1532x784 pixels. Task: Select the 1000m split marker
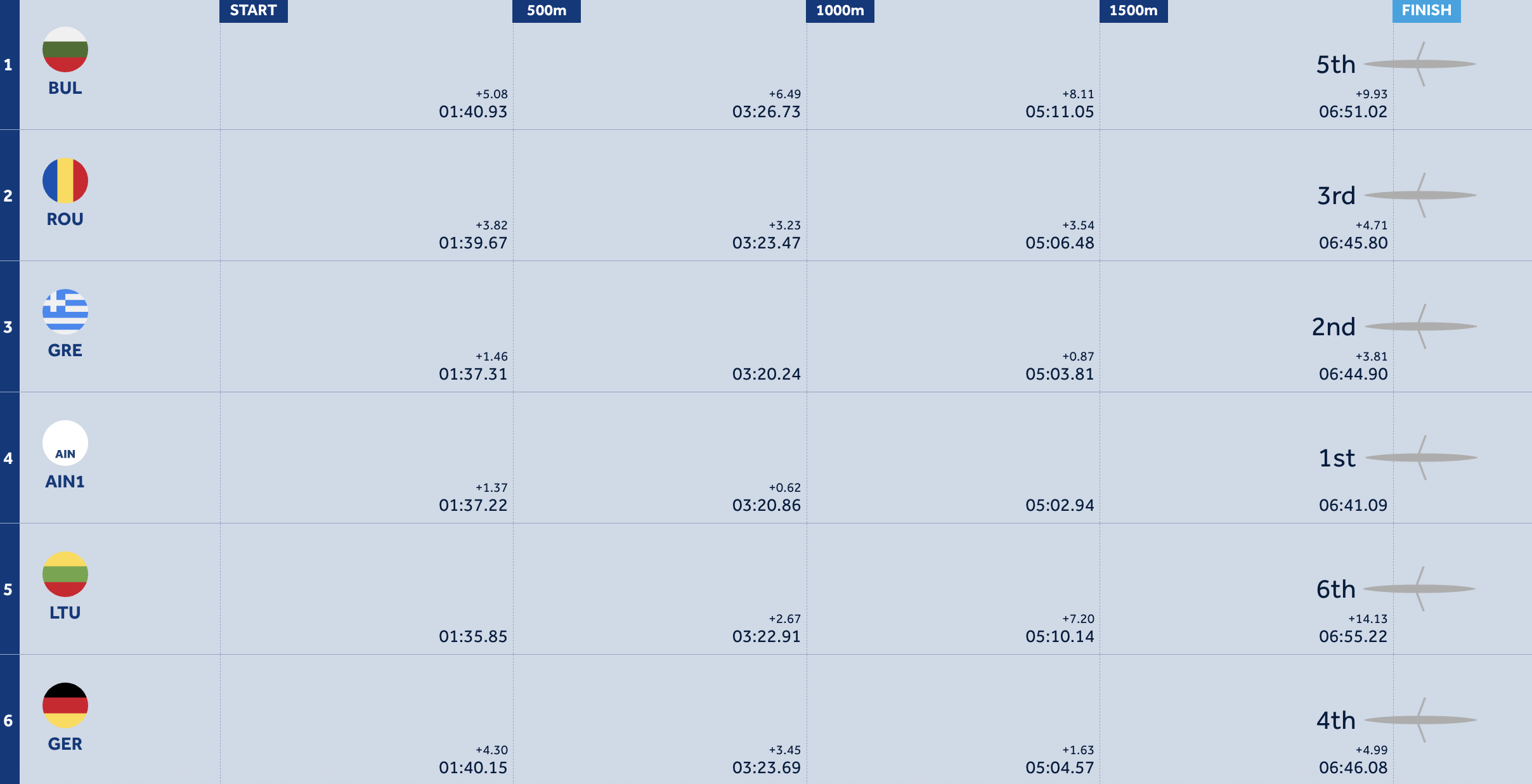tap(840, 11)
